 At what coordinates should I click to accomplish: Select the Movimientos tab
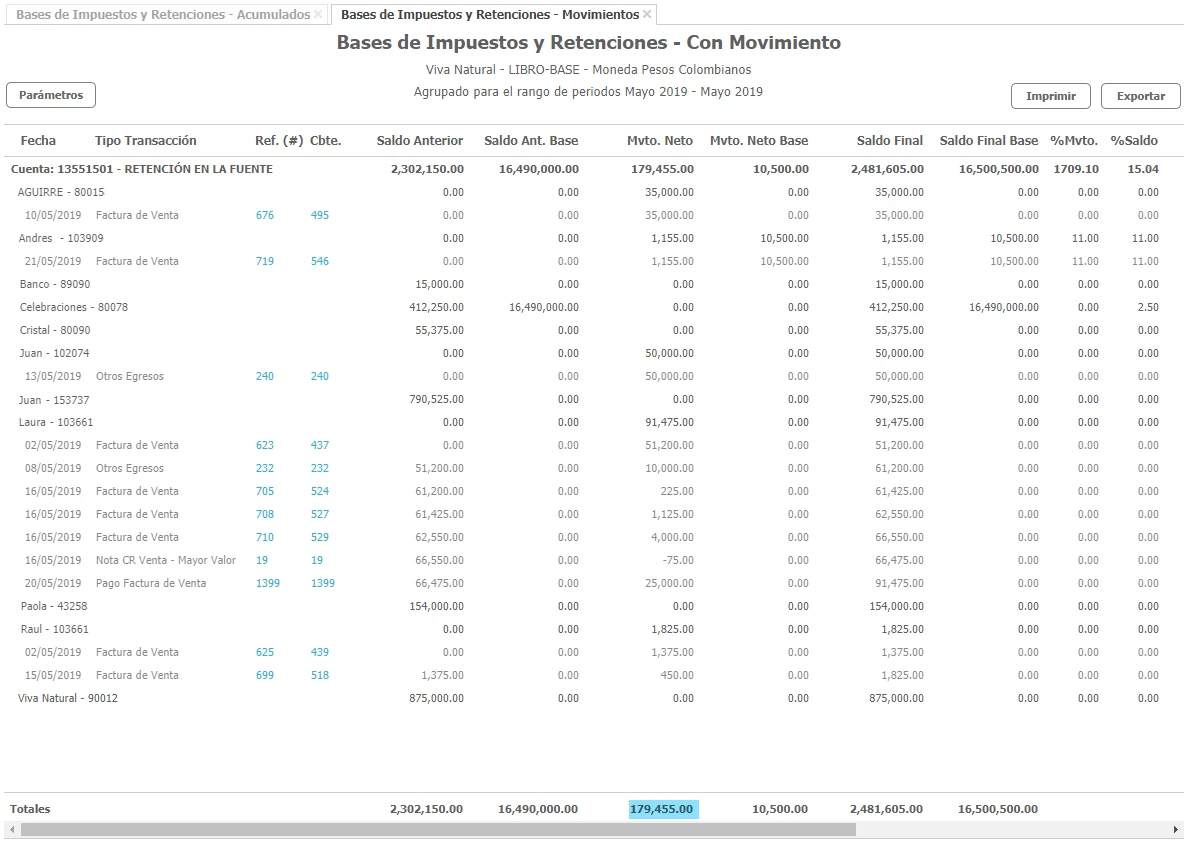pos(489,15)
